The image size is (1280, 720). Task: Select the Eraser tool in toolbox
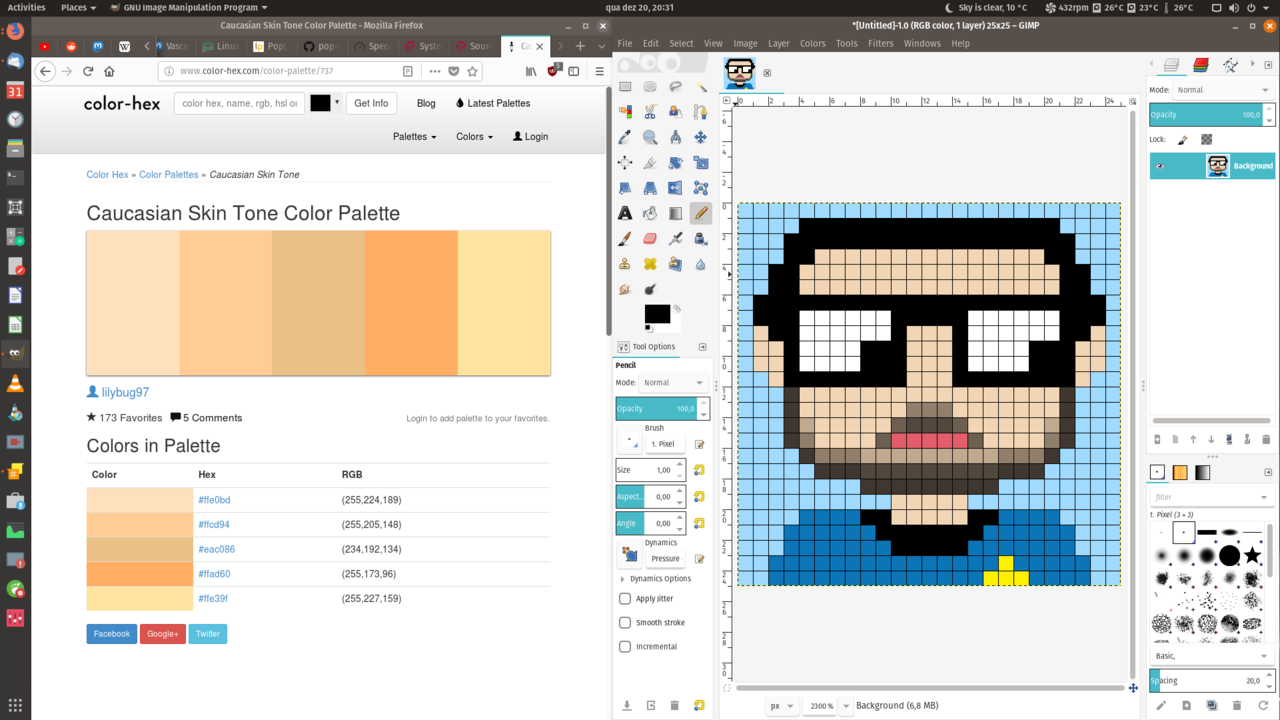click(x=650, y=239)
